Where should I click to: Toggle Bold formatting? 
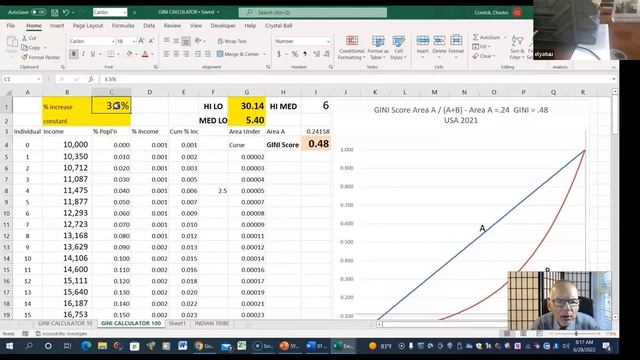(x=73, y=54)
